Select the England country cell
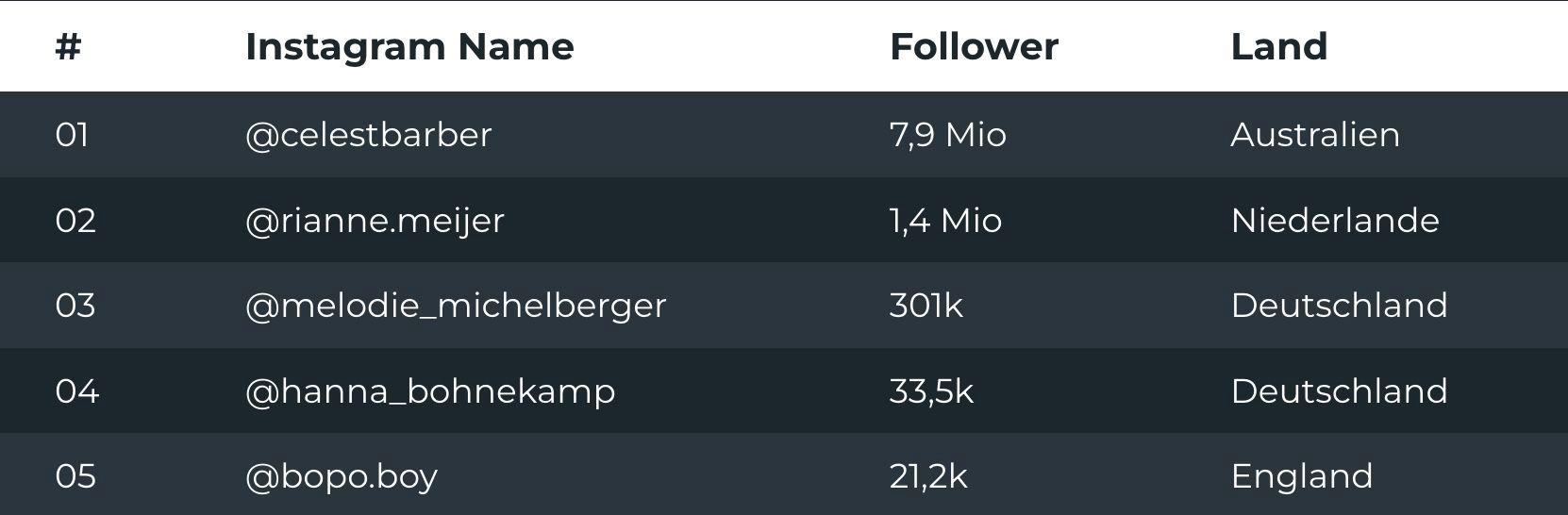Image resolution: width=1568 pixels, height=515 pixels. [1302, 476]
